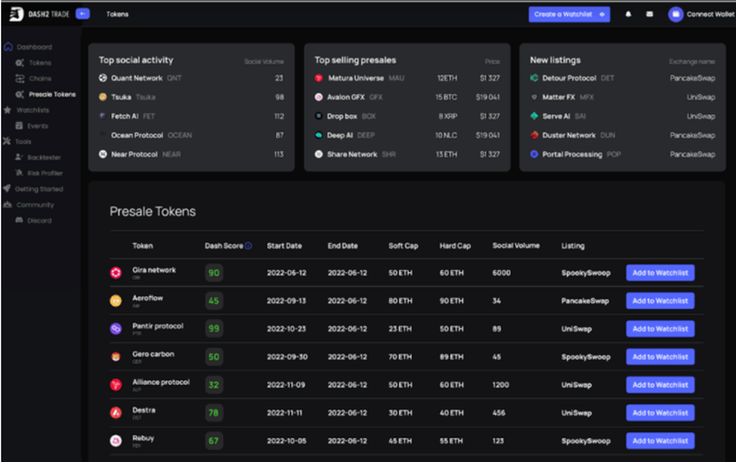Screen dimensions: 736x462
Task: Click the Avalon GFX icon
Action: pyautogui.click(x=319, y=97)
